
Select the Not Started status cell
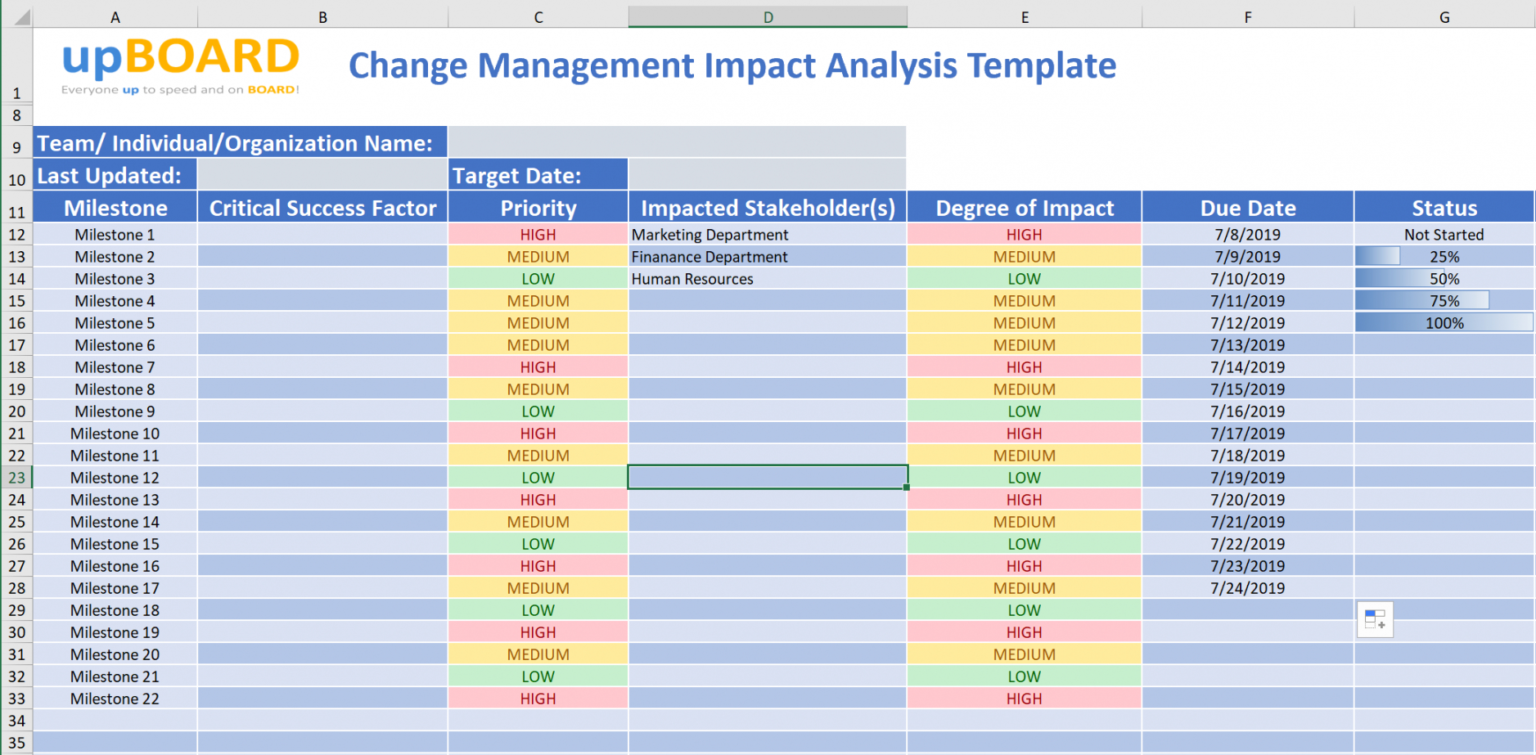click(1444, 234)
